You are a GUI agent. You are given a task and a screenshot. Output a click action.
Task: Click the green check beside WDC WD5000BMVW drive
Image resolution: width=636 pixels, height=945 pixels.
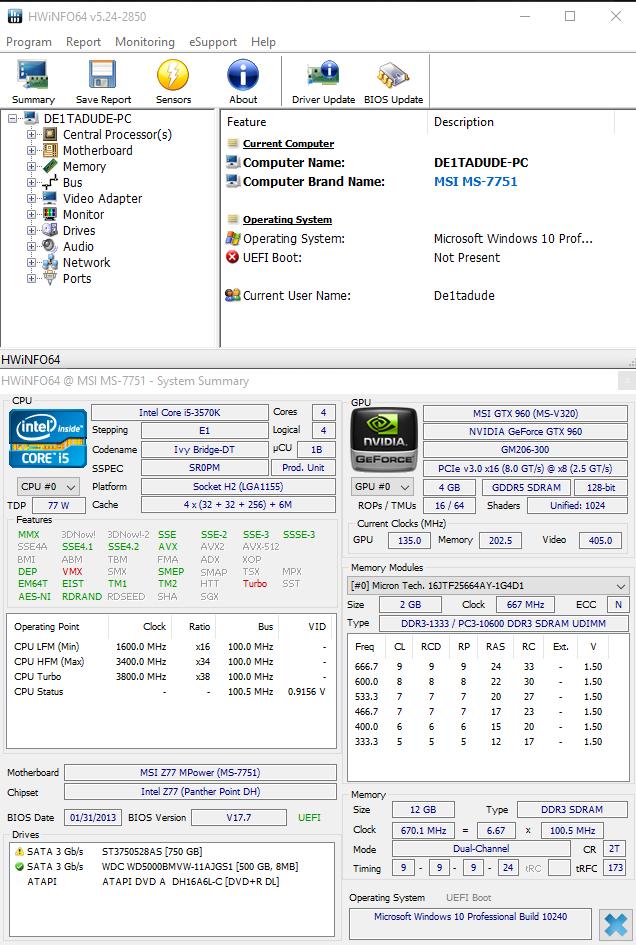point(19,867)
